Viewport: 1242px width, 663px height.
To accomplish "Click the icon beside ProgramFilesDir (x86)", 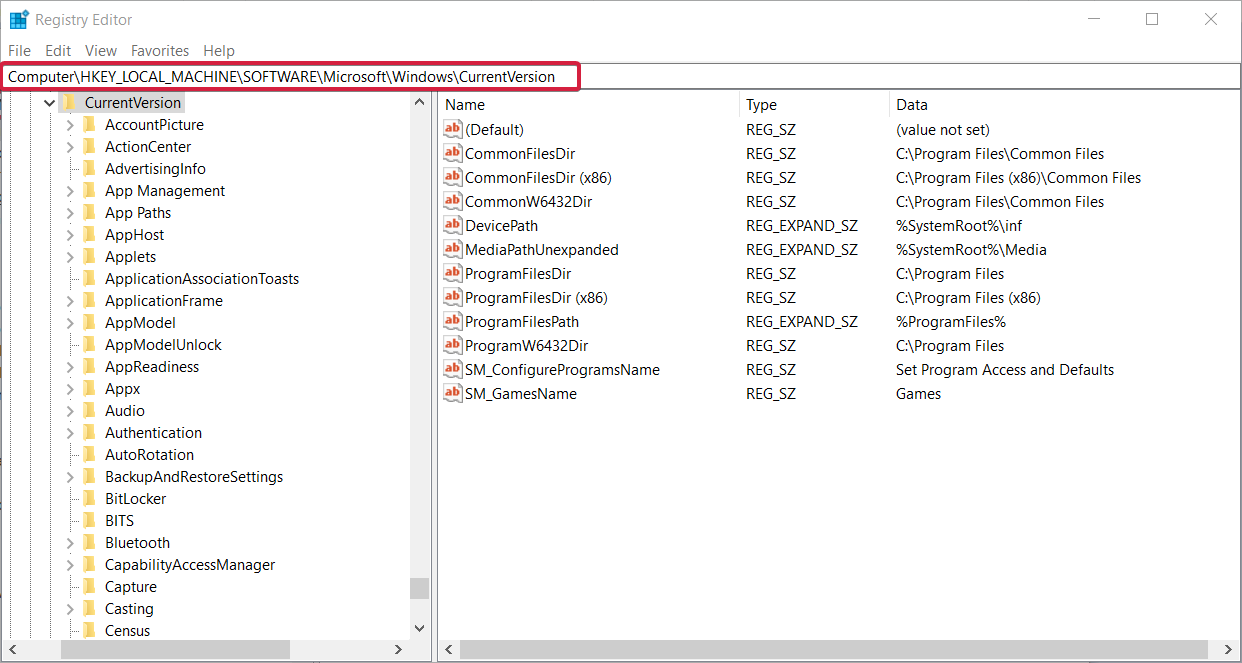I will click(453, 297).
